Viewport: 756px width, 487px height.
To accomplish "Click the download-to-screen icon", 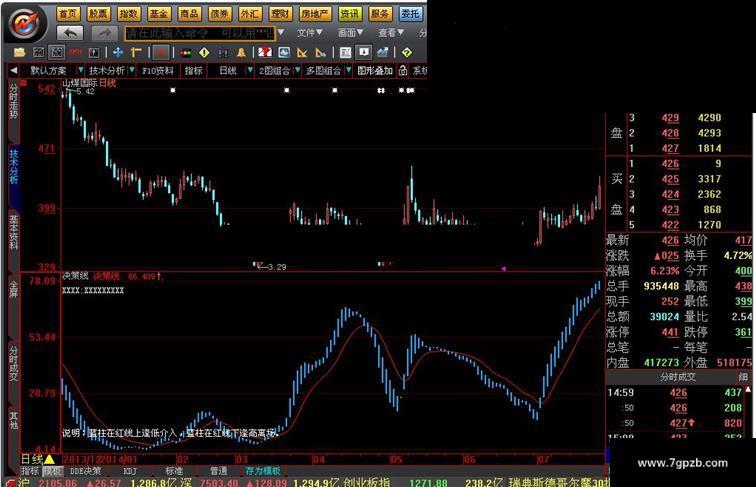I will (x=364, y=52).
